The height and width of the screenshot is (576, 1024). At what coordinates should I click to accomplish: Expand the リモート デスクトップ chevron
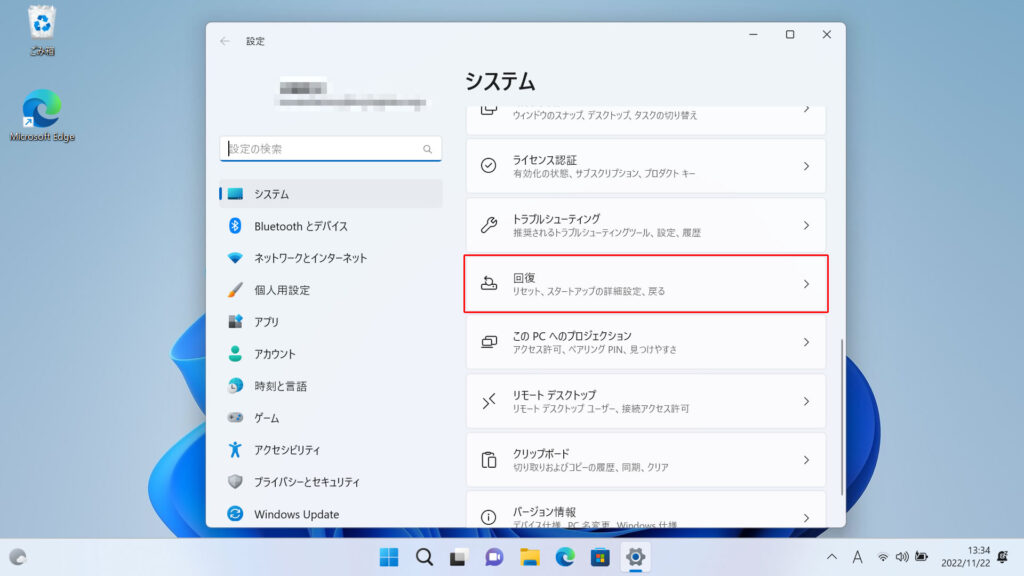(x=807, y=402)
